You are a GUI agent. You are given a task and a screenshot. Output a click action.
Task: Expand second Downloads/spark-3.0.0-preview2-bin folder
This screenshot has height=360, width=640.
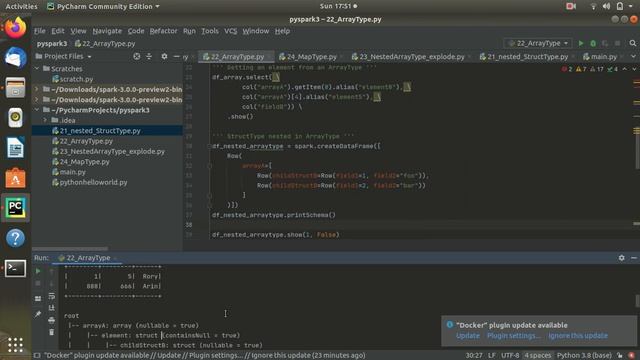pyautogui.click(x=37, y=99)
